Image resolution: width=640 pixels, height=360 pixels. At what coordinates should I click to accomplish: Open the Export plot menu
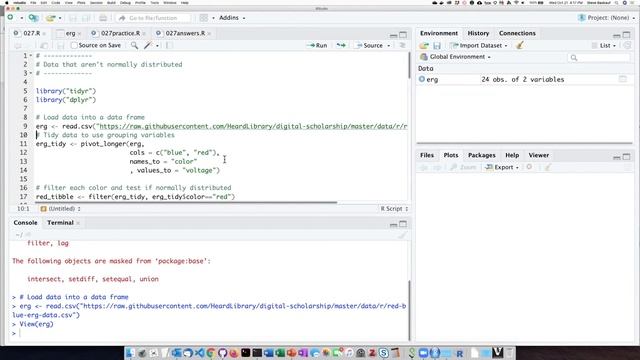[502, 167]
